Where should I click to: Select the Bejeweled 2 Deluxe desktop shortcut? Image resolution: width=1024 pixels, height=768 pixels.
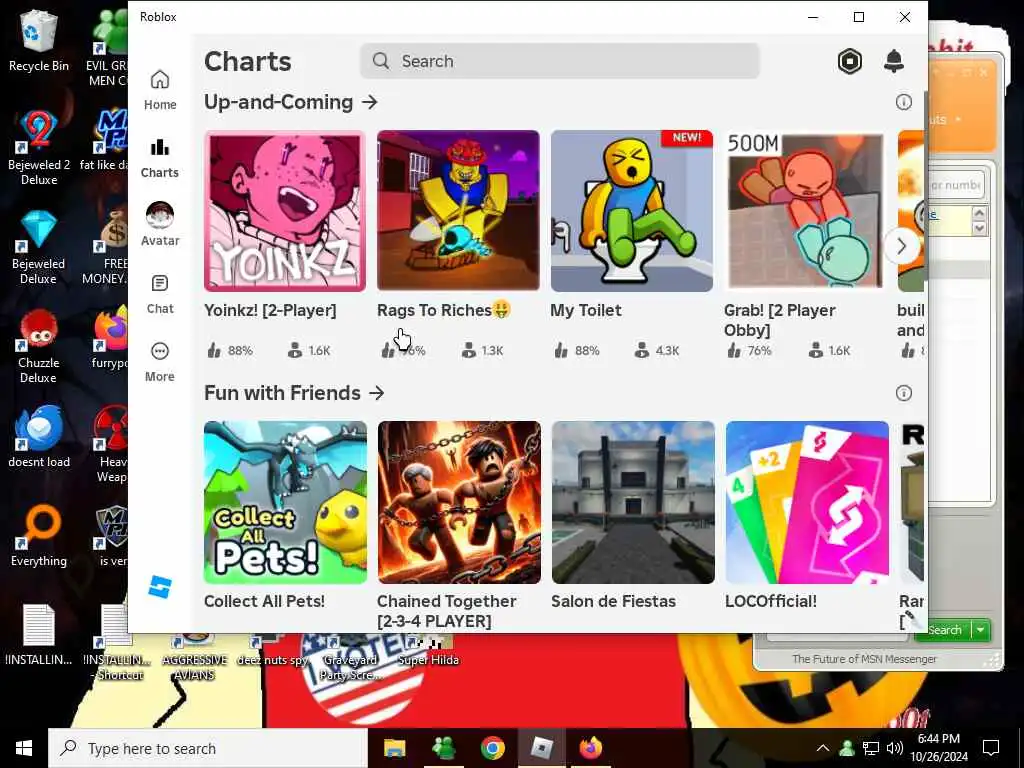click(x=39, y=148)
